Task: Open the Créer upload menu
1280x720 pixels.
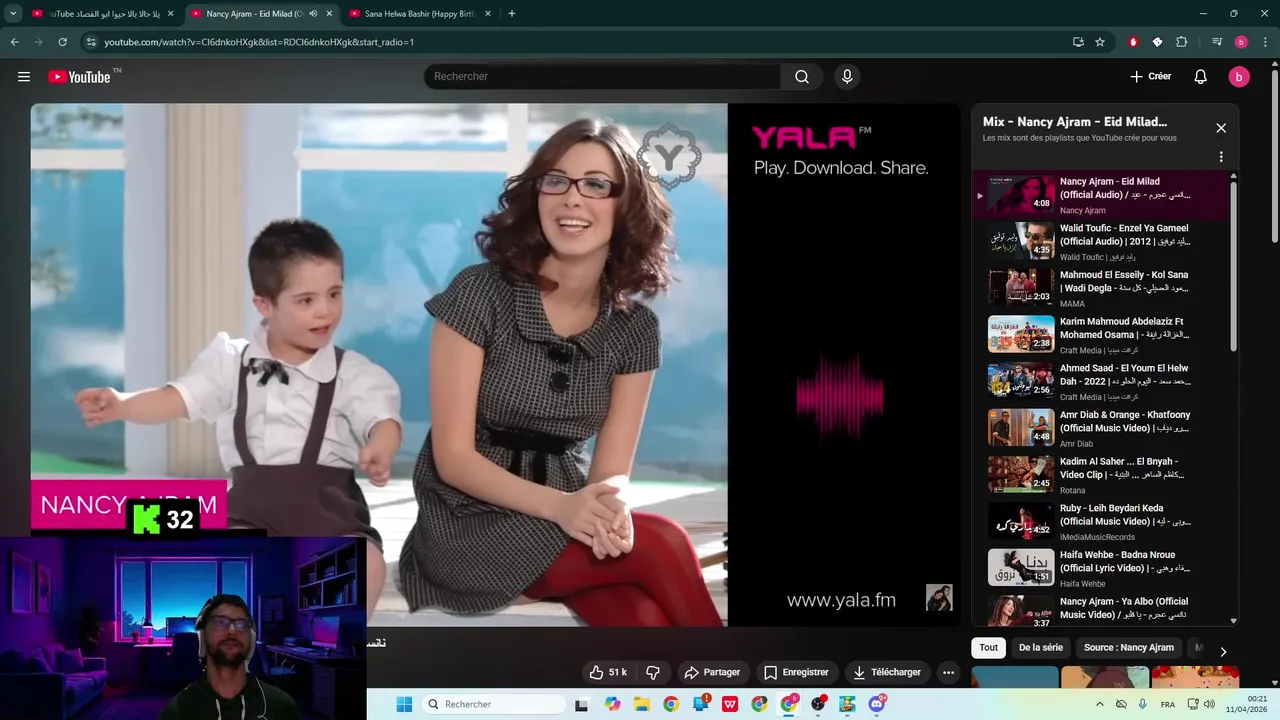Action: 1150,77
